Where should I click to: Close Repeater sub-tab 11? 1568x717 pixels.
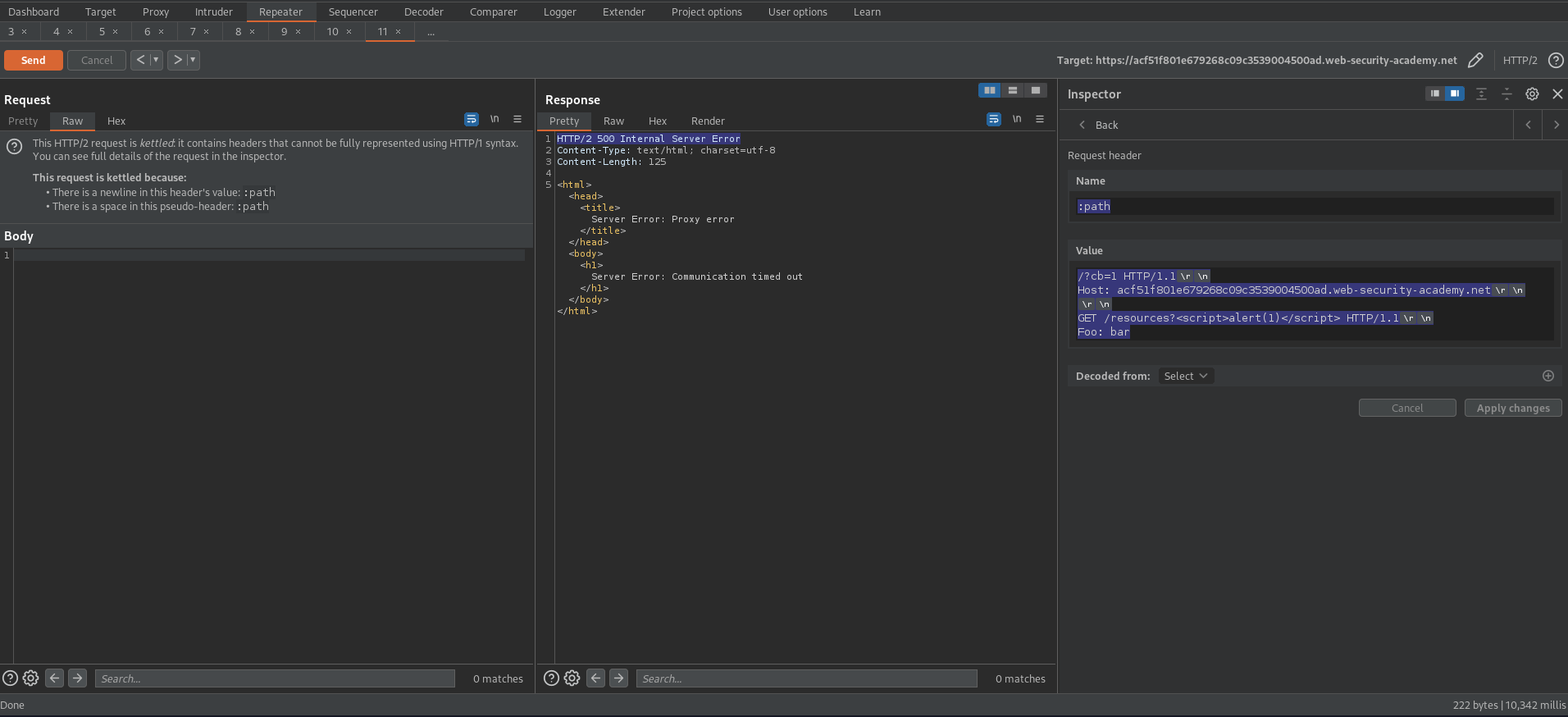(399, 32)
